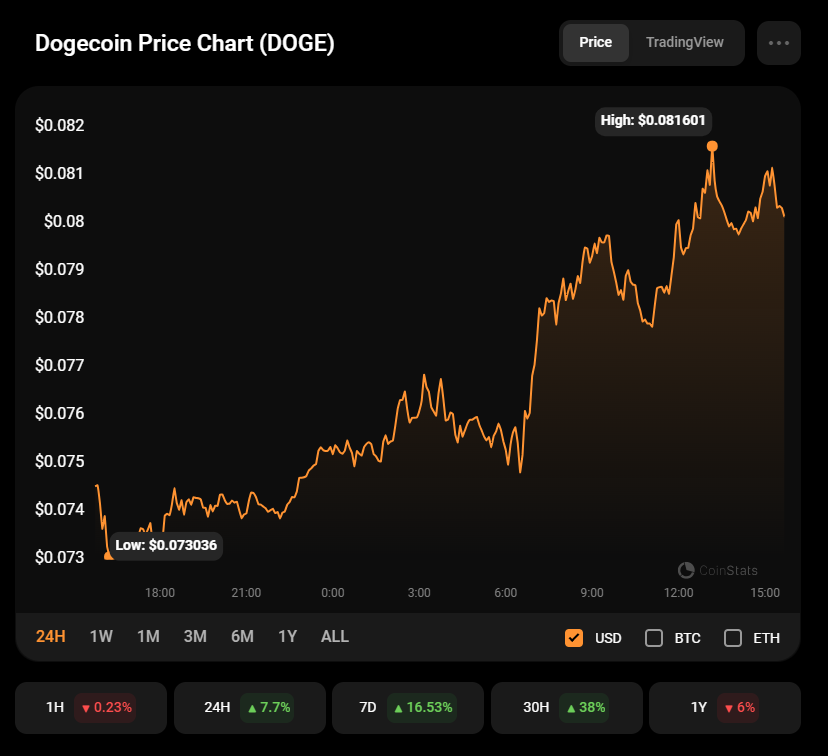Image resolution: width=828 pixels, height=756 pixels.
Task: Choose the 1M time range
Action: (x=148, y=637)
